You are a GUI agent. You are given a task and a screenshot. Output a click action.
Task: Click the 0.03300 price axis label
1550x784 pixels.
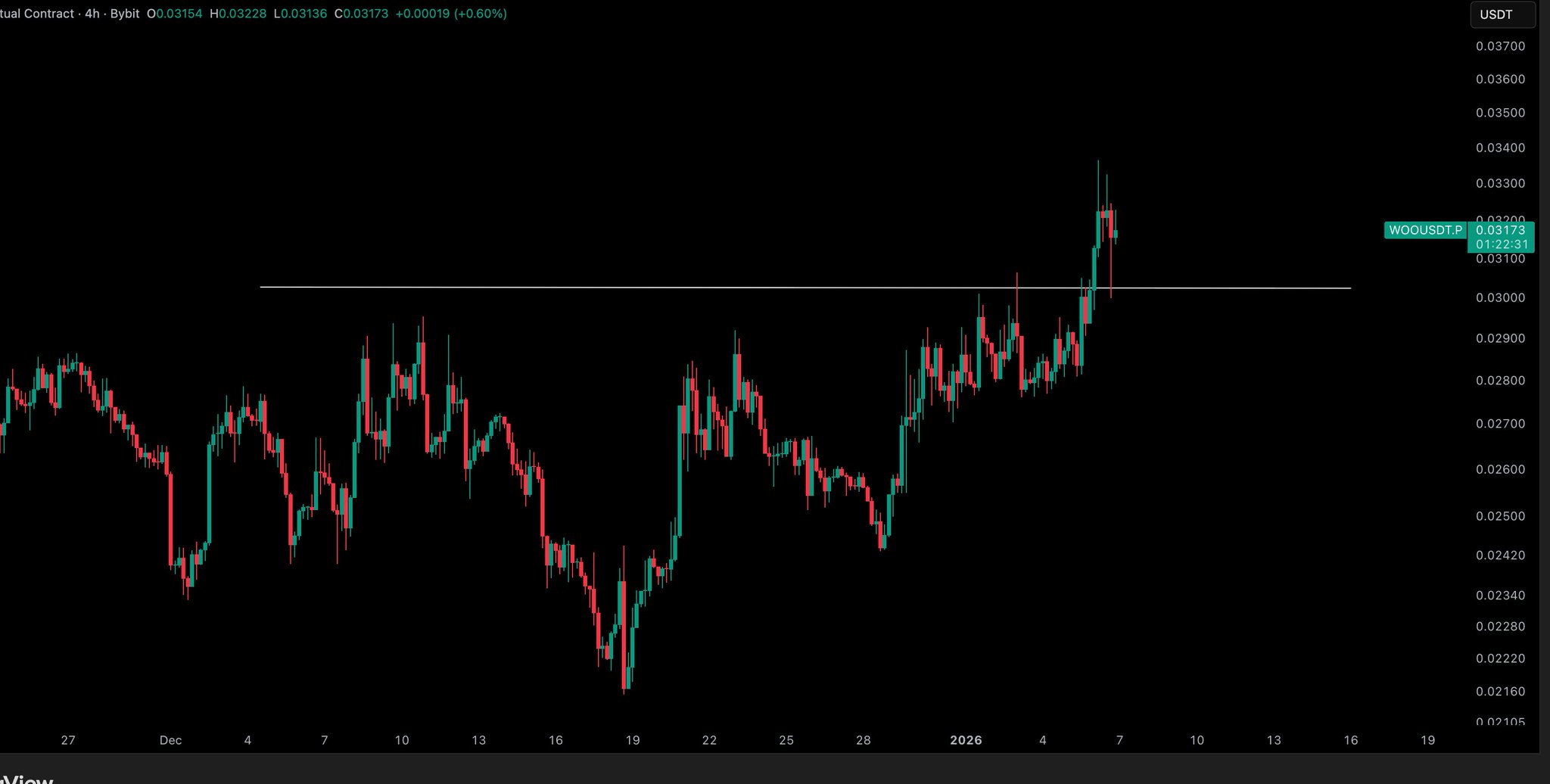click(x=1500, y=183)
